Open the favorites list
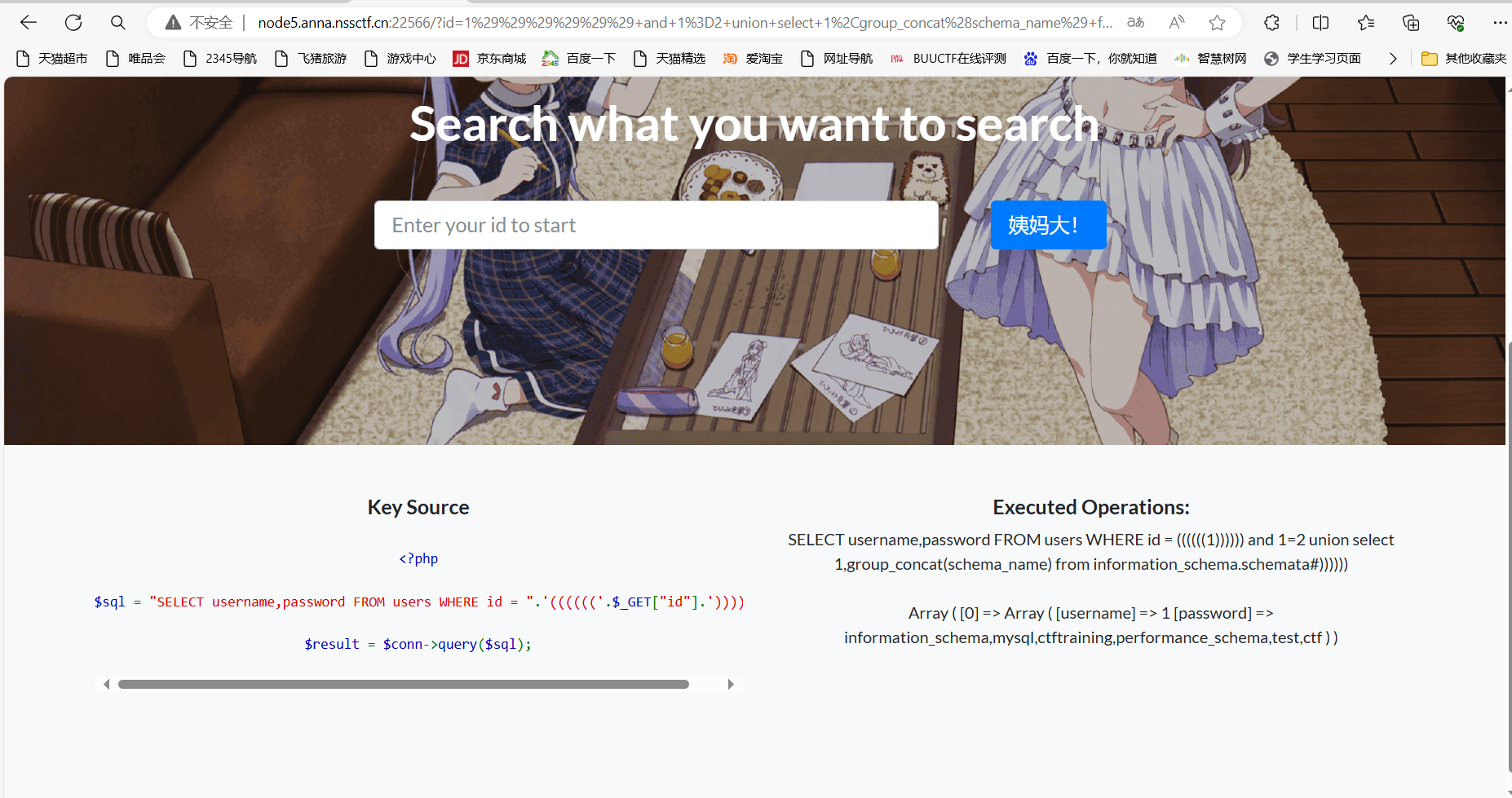This screenshot has height=798, width=1512. click(x=1366, y=23)
